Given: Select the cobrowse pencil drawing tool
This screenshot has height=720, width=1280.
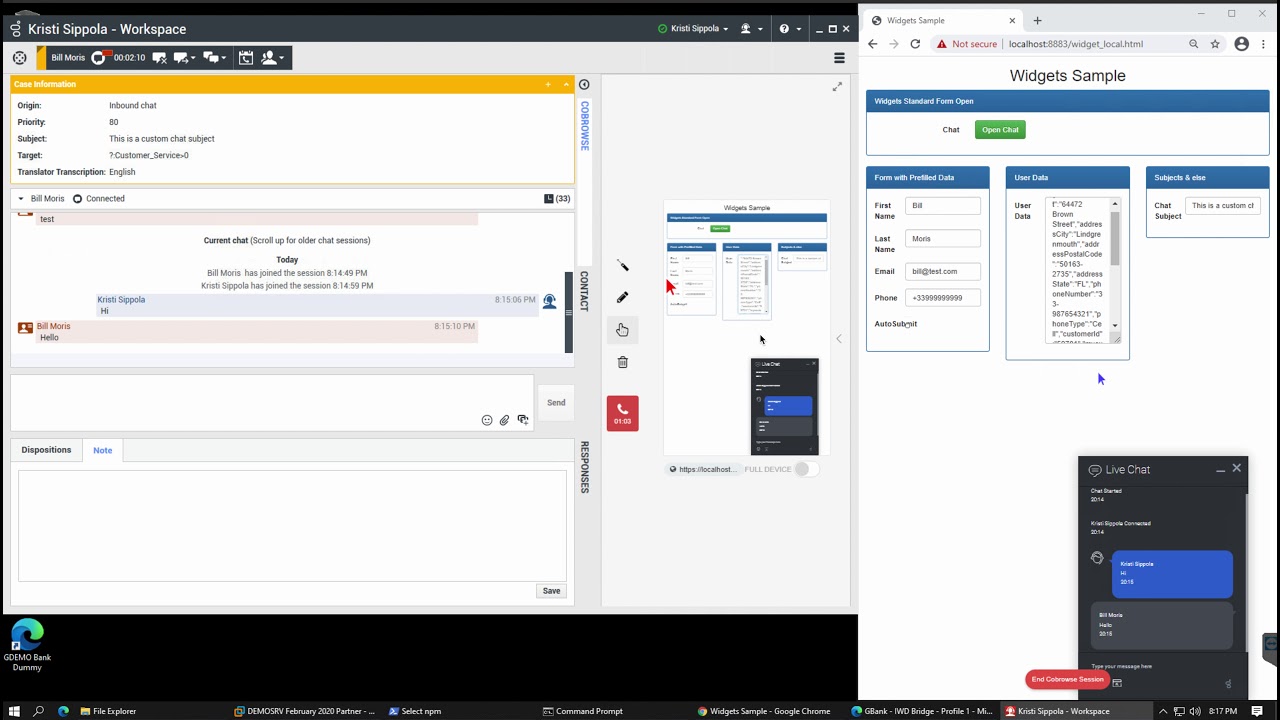Looking at the screenshot, I should point(622,297).
